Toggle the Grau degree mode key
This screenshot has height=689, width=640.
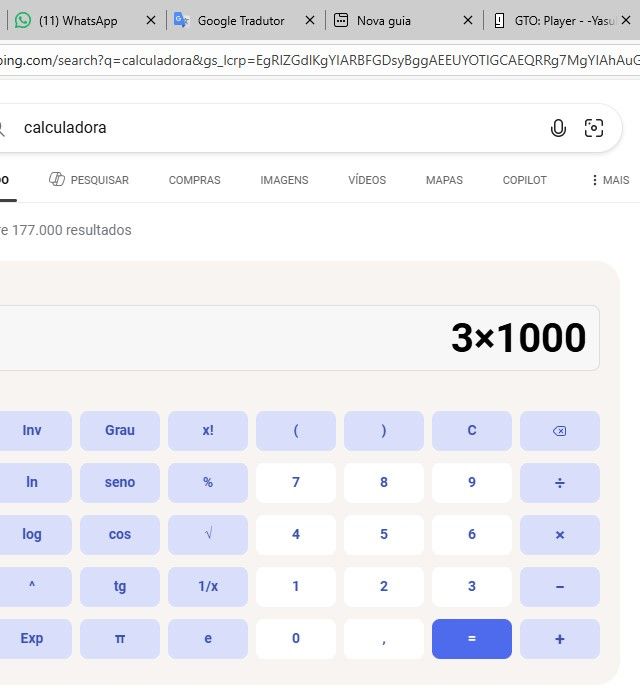(x=120, y=431)
